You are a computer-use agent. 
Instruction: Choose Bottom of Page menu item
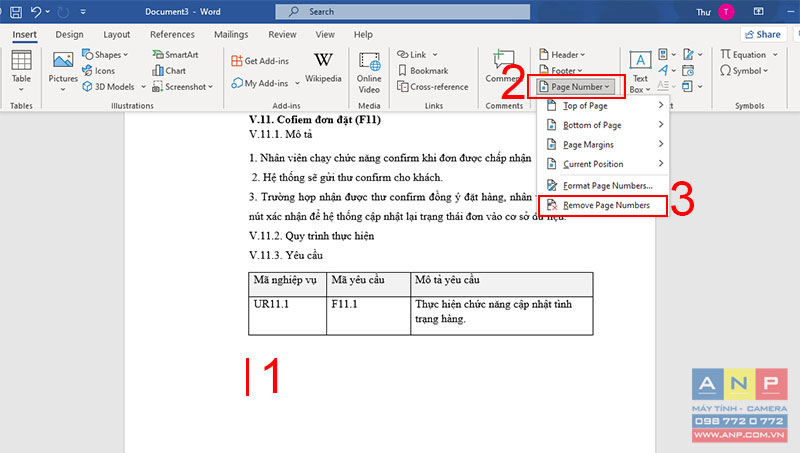pos(604,125)
